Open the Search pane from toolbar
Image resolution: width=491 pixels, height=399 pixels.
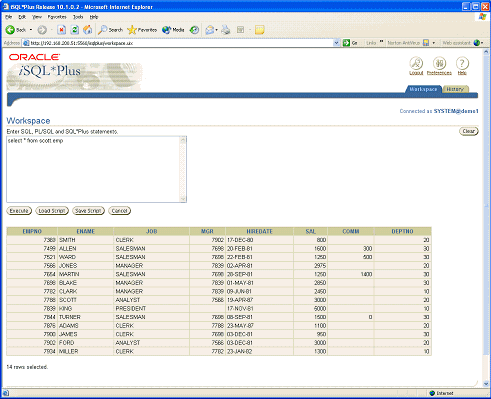point(110,30)
